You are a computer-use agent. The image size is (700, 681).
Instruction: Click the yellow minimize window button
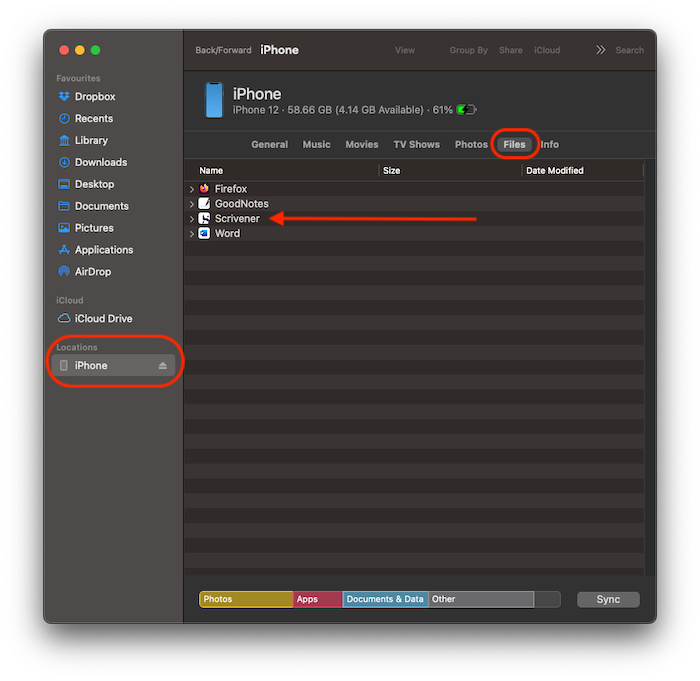click(80, 50)
